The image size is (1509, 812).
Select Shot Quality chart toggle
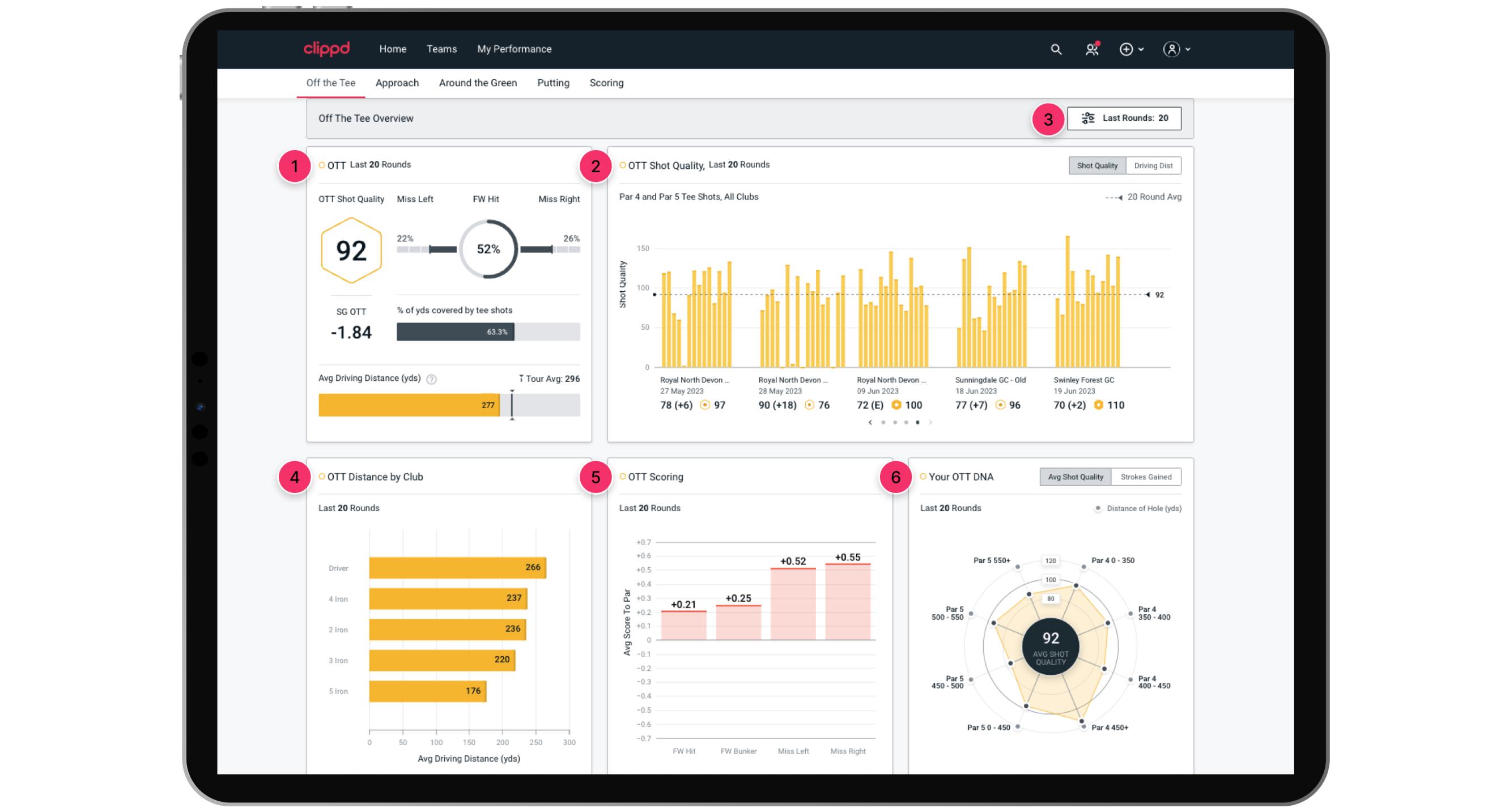tap(1096, 166)
